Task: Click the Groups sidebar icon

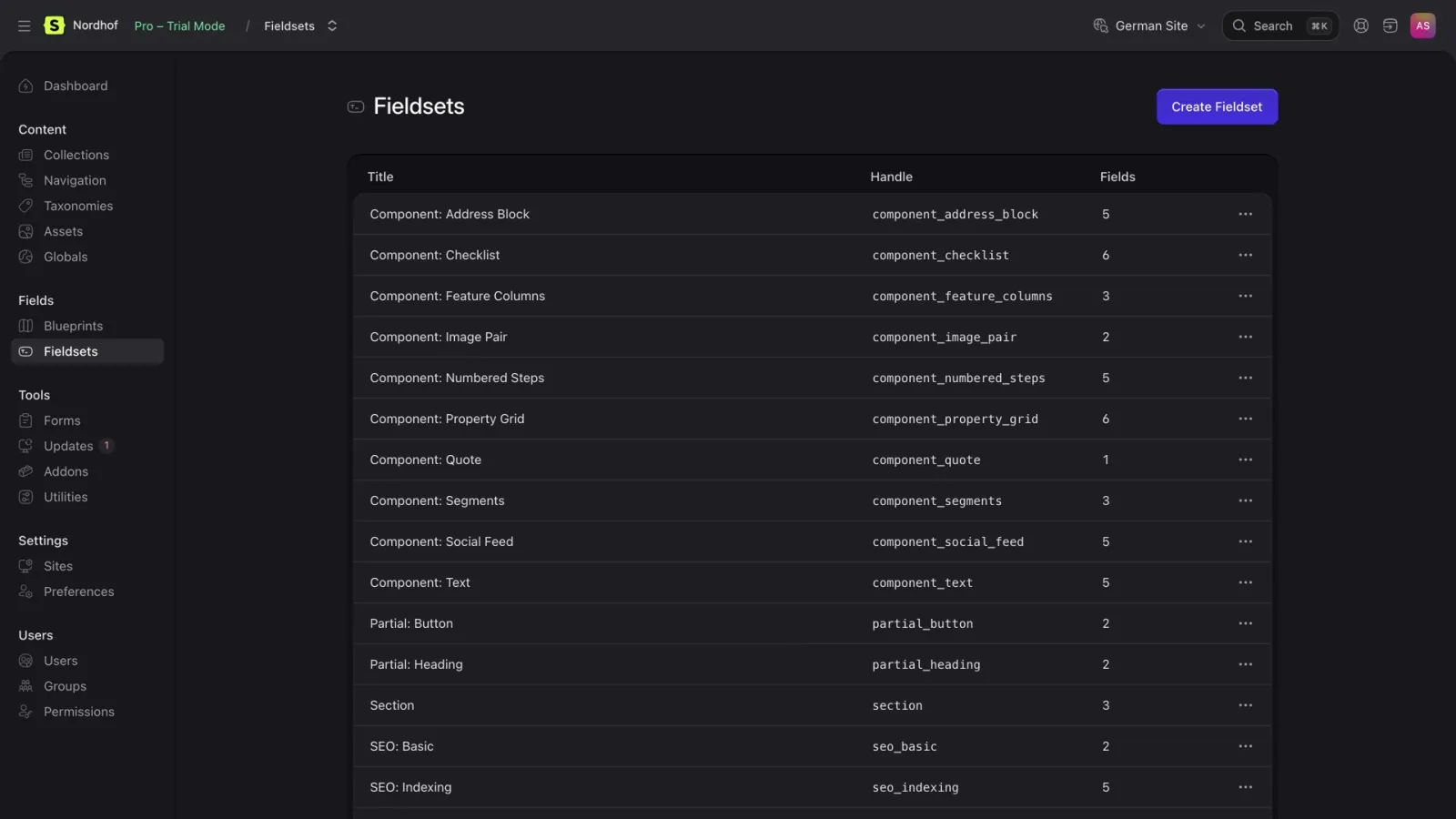Action: click(25, 686)
